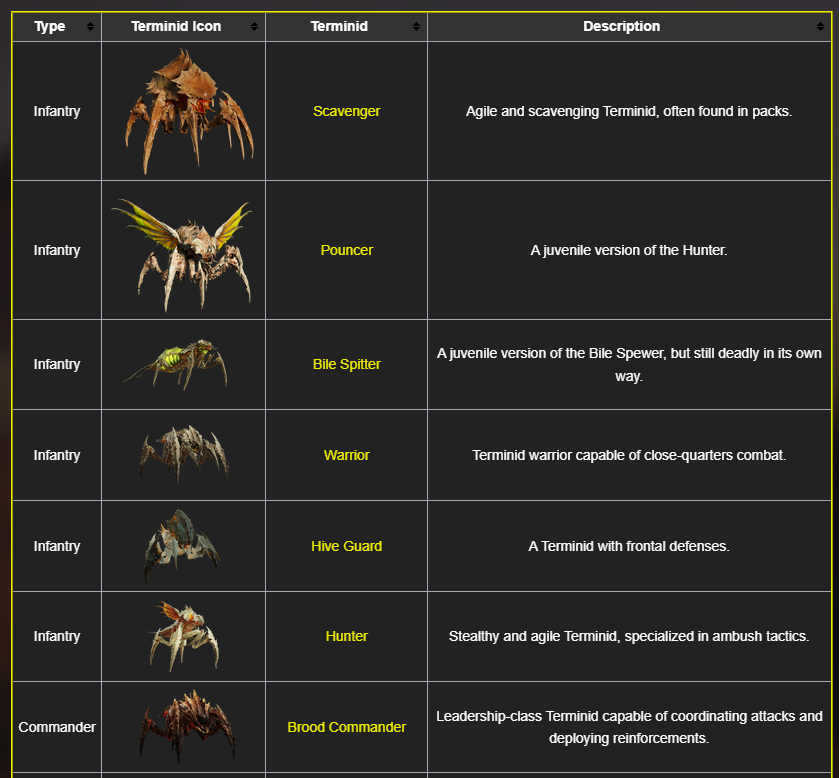The height and width of the screenshot is (778, 839).
Task: Sort the Description column
Action: tap(822, 27)
